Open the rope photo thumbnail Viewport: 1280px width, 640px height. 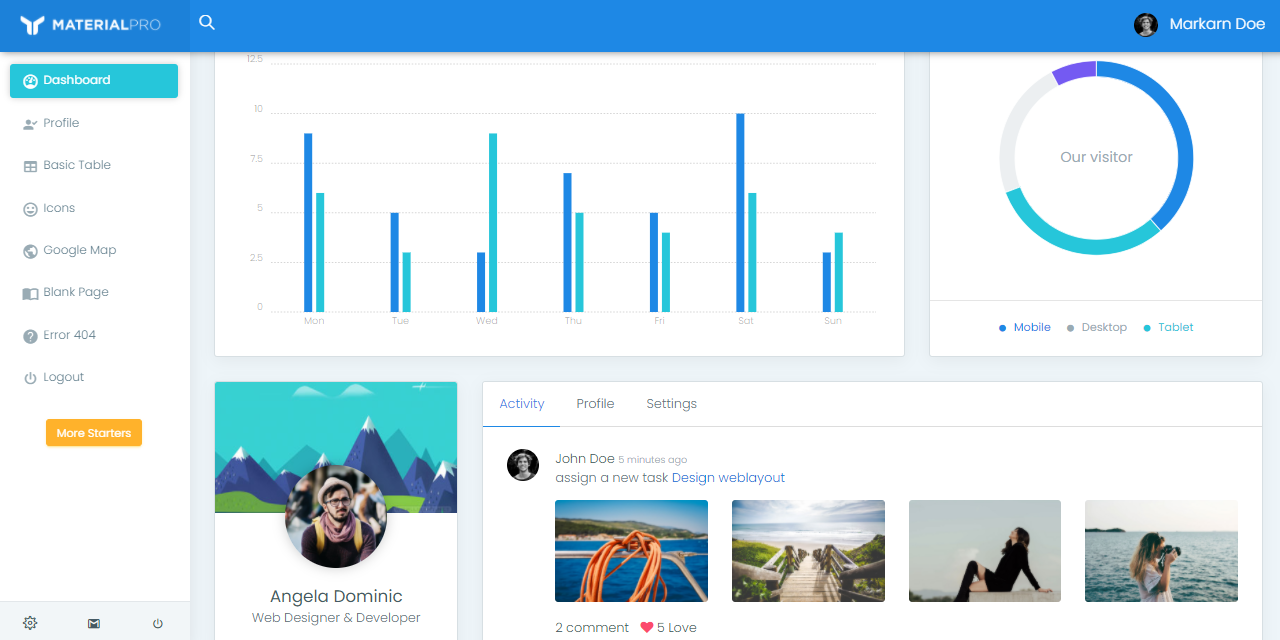coord(631,551)
